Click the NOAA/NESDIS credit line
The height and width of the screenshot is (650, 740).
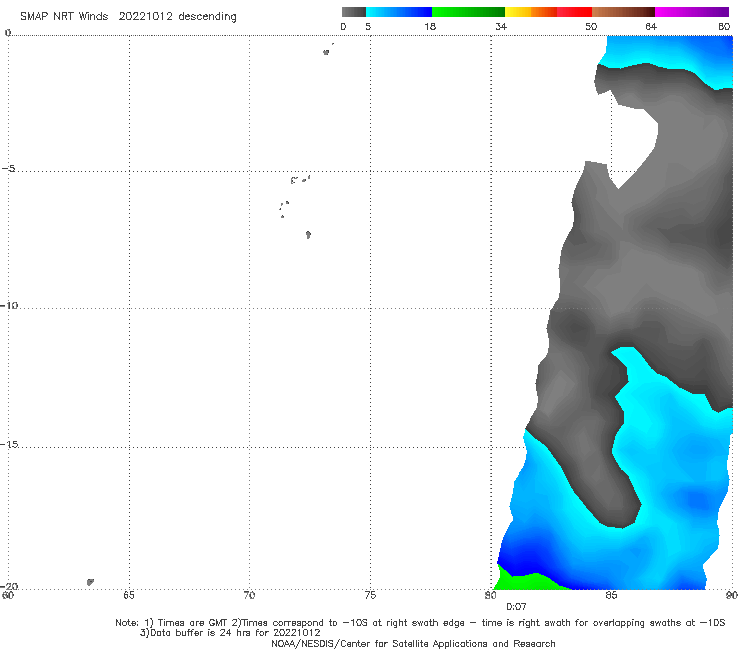[x=413, y=643]
